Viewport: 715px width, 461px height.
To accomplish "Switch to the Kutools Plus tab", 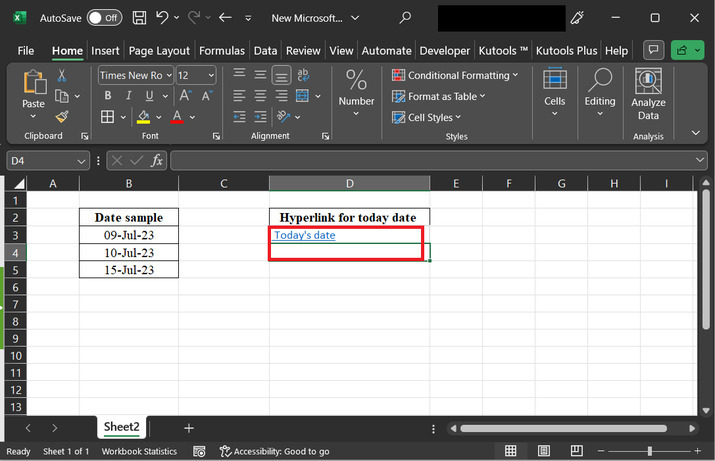I will click(567, 50).
